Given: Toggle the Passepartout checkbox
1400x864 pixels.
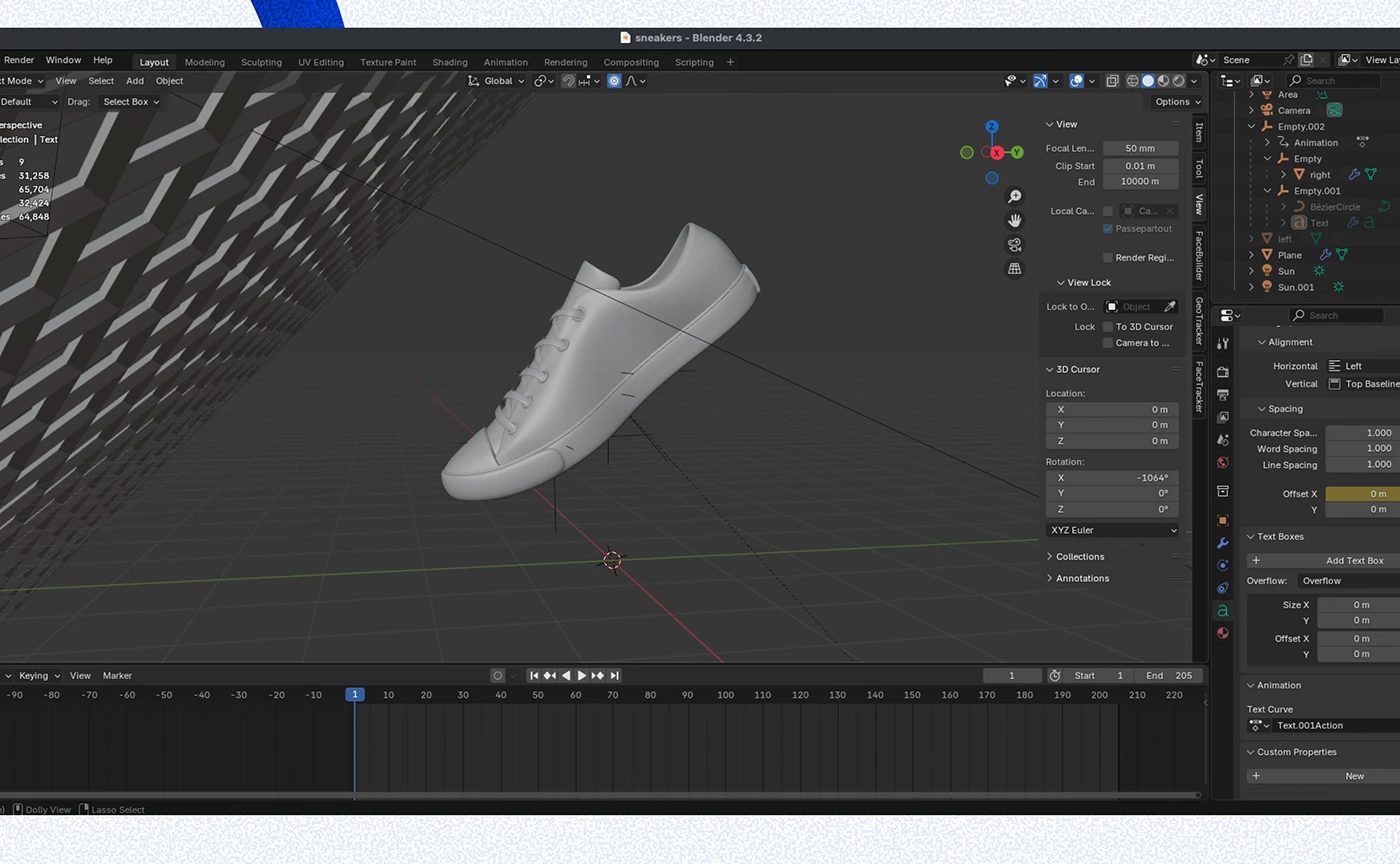Looking at the screenshot, I should point(1108,229).
